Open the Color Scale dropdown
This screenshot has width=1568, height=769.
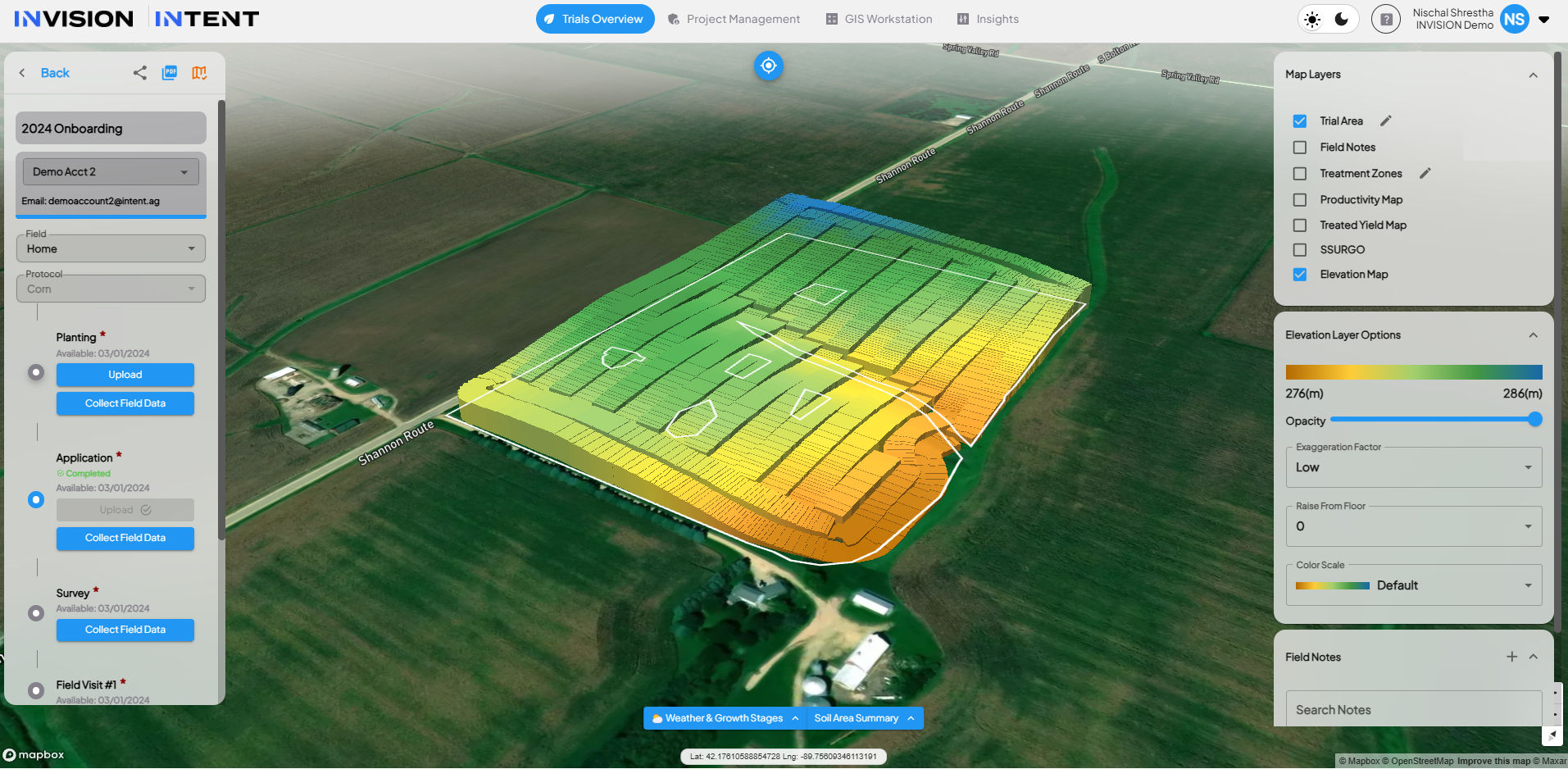[1413, 585]
